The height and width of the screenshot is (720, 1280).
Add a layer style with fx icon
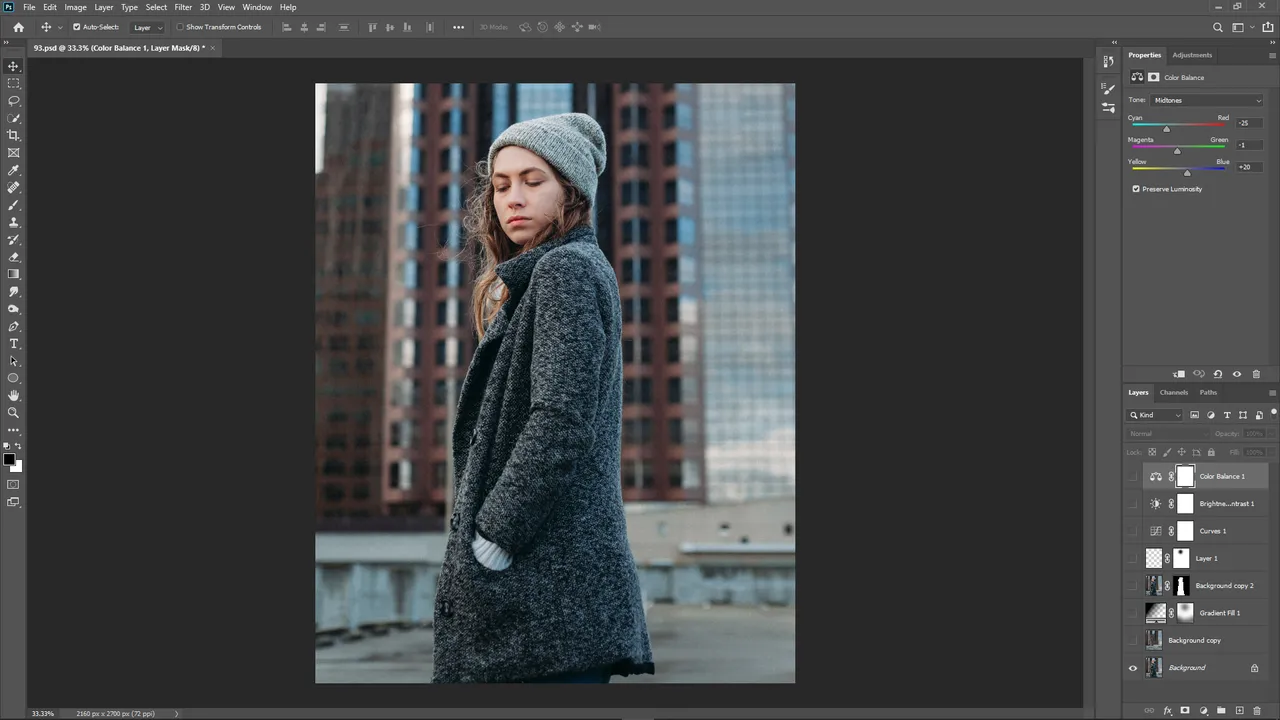1167,711
